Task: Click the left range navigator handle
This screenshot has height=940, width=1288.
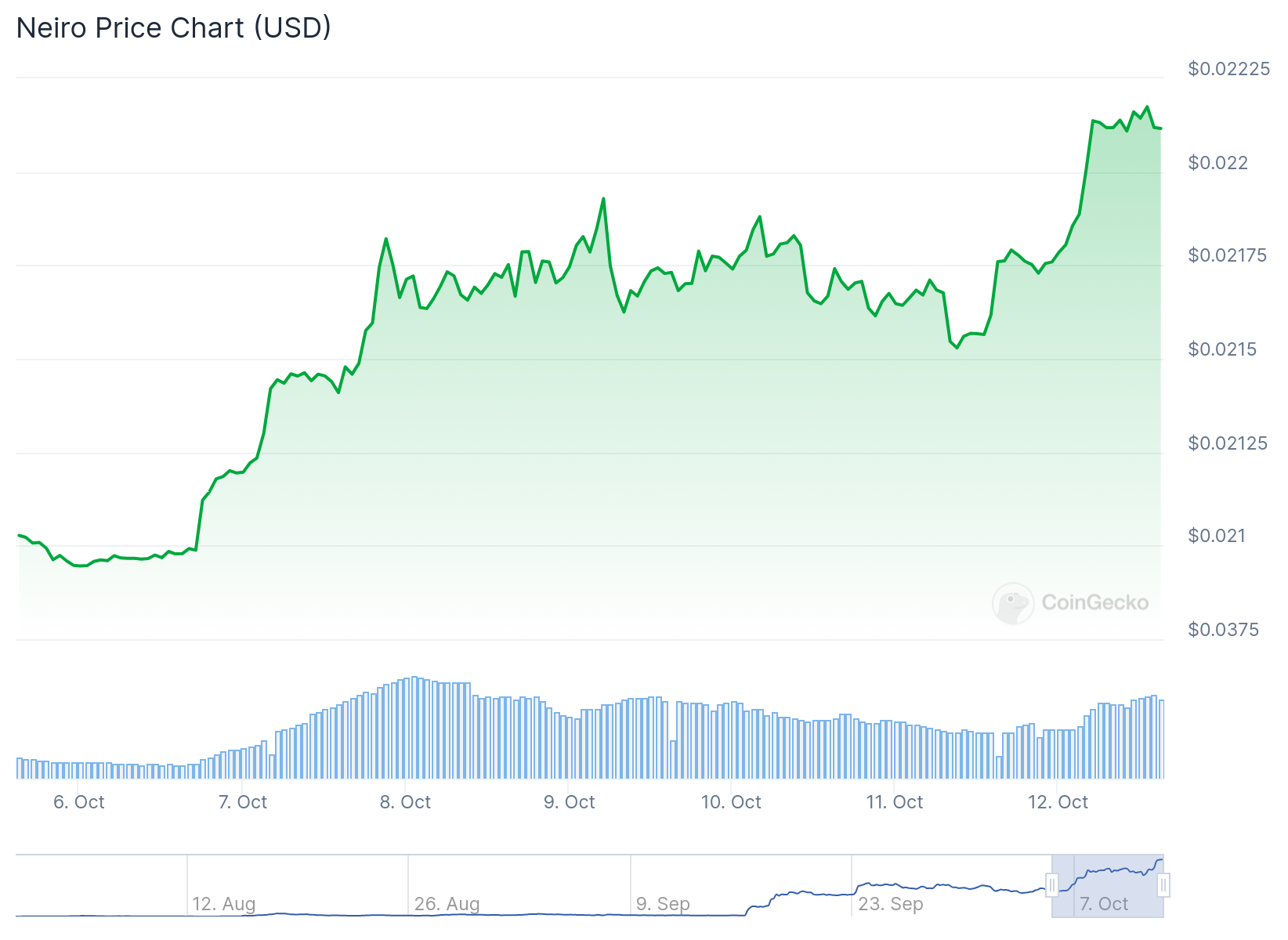Action: pyautogui.click(x=1052, y=886)
